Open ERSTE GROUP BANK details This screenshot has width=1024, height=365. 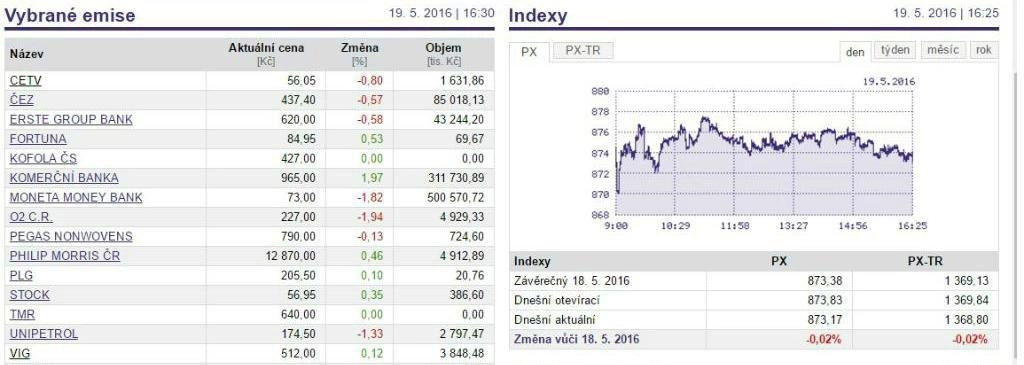[x=71, y=119]
